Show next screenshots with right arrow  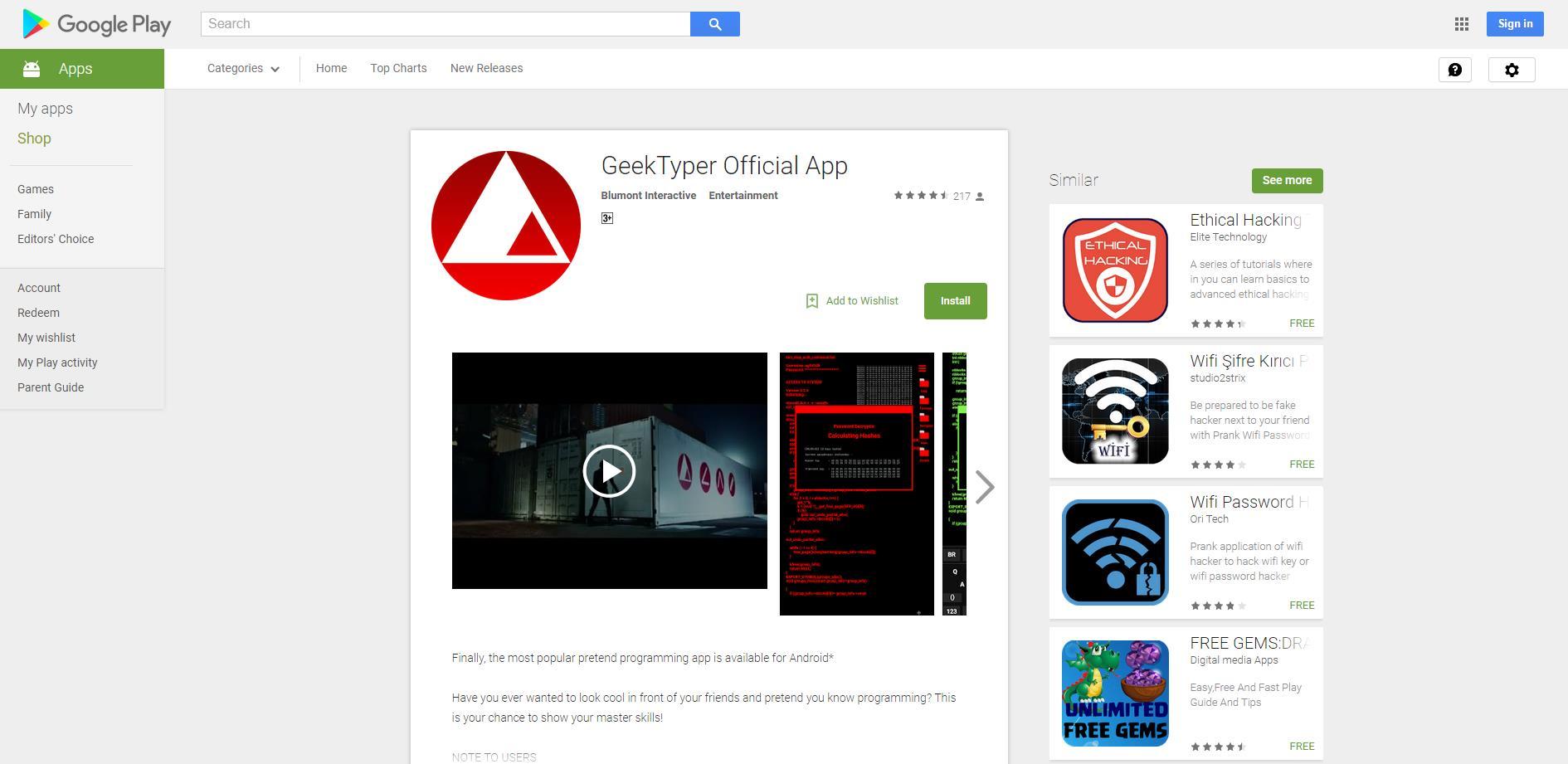[985, 487]
